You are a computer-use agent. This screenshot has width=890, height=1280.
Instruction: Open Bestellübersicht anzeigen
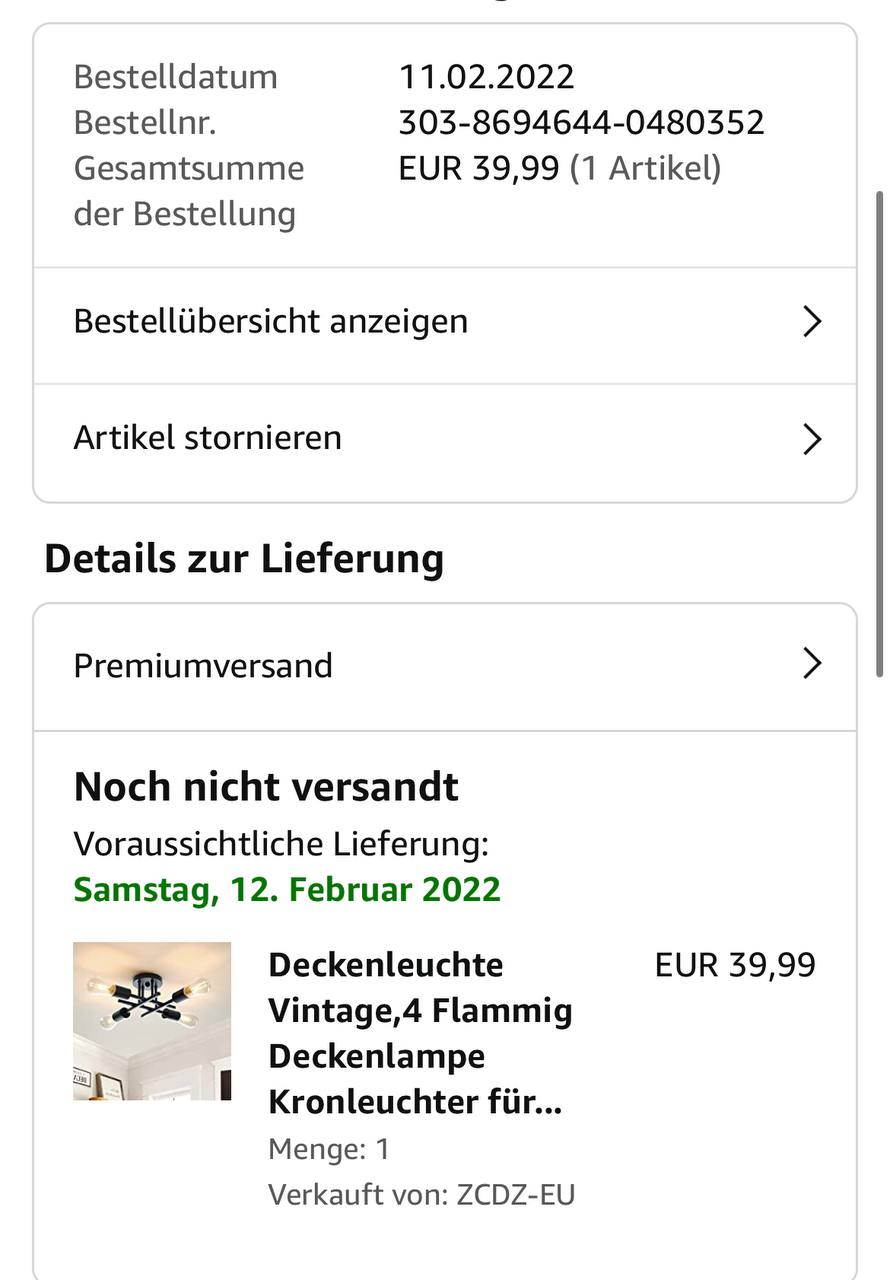pos(271,322)
